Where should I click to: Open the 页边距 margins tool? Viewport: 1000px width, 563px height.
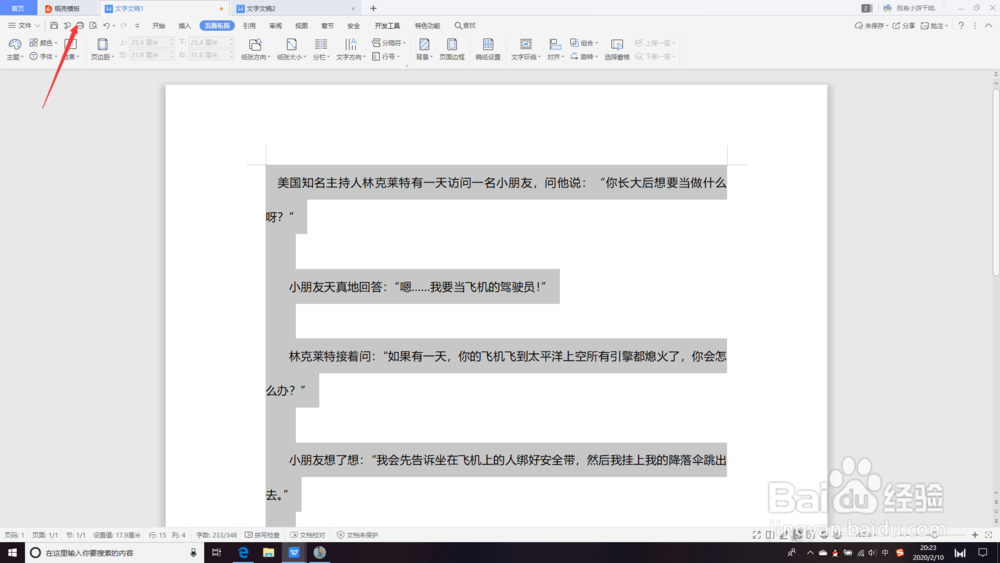click(102, 48)
